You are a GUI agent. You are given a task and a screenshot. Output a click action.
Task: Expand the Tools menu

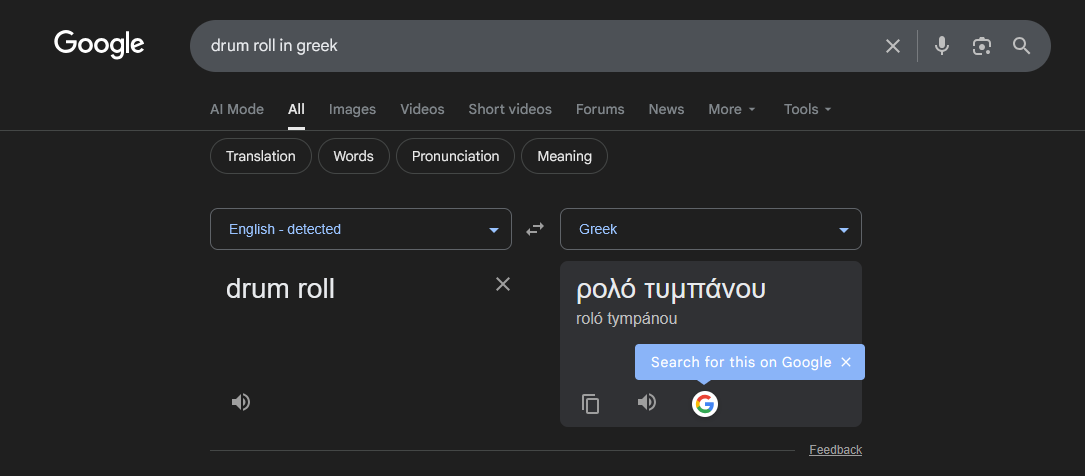pyautogui.click(x=808, y=109)
